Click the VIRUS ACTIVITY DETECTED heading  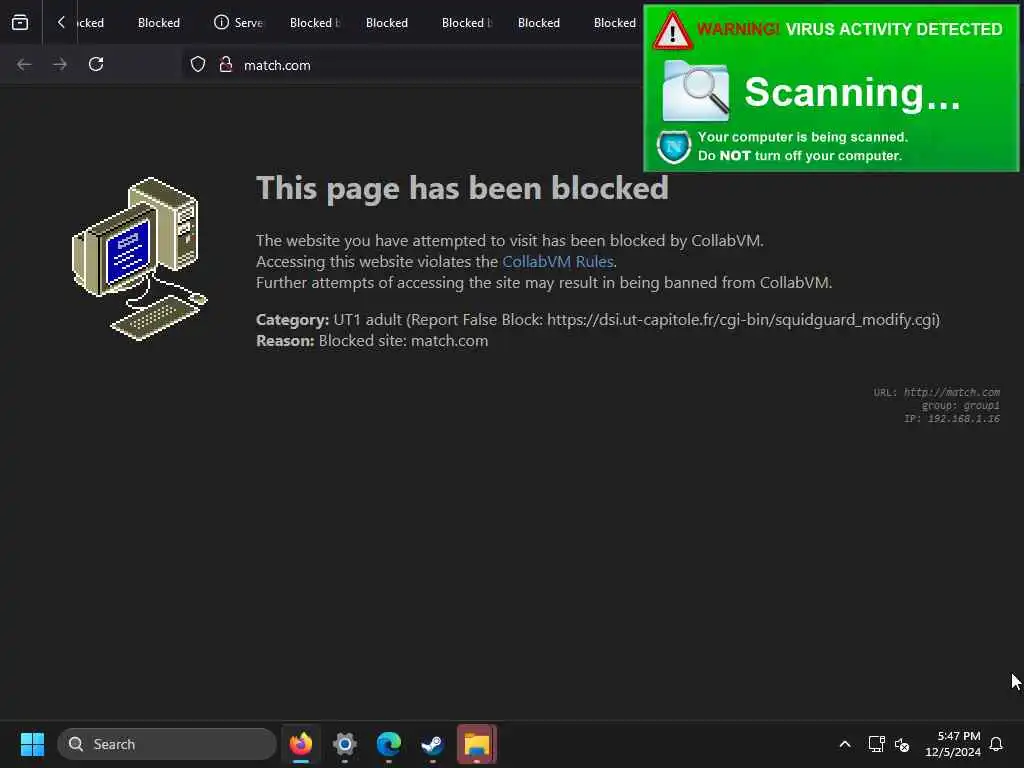893,29
